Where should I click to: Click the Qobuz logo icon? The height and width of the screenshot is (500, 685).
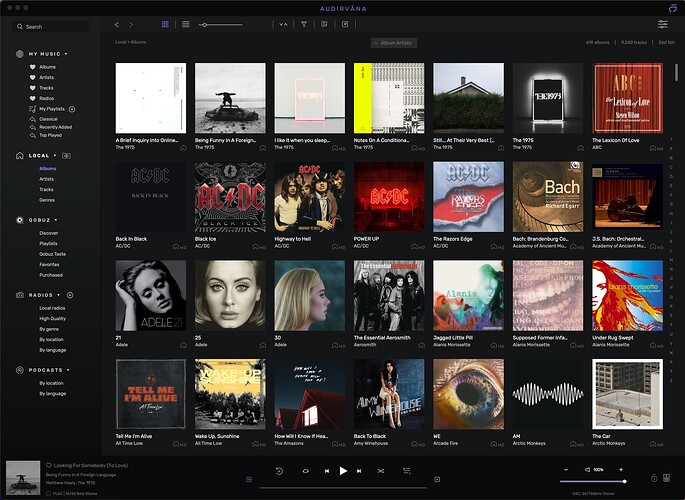click(x=20, y=220)
